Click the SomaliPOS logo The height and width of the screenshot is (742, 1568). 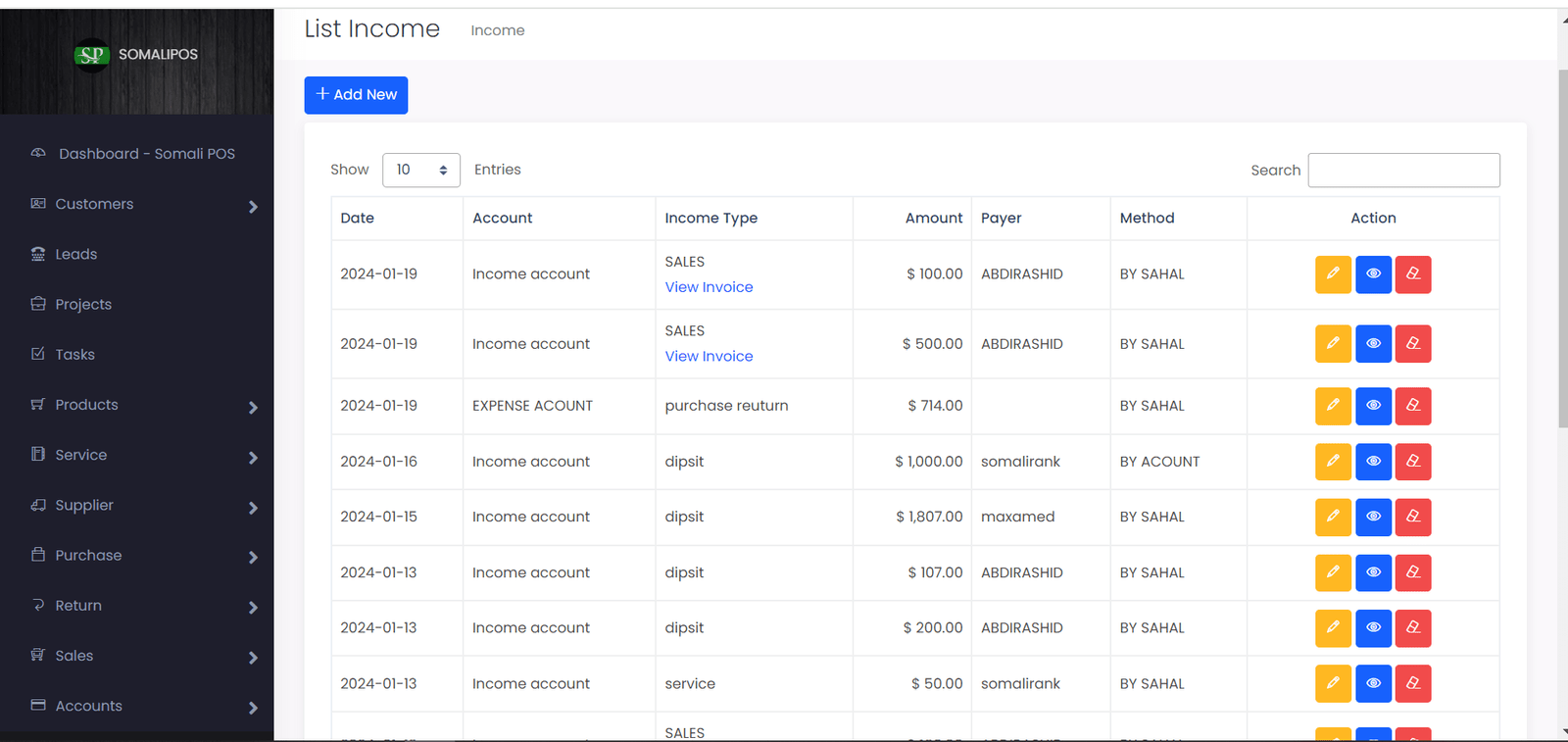click(92, 55)
